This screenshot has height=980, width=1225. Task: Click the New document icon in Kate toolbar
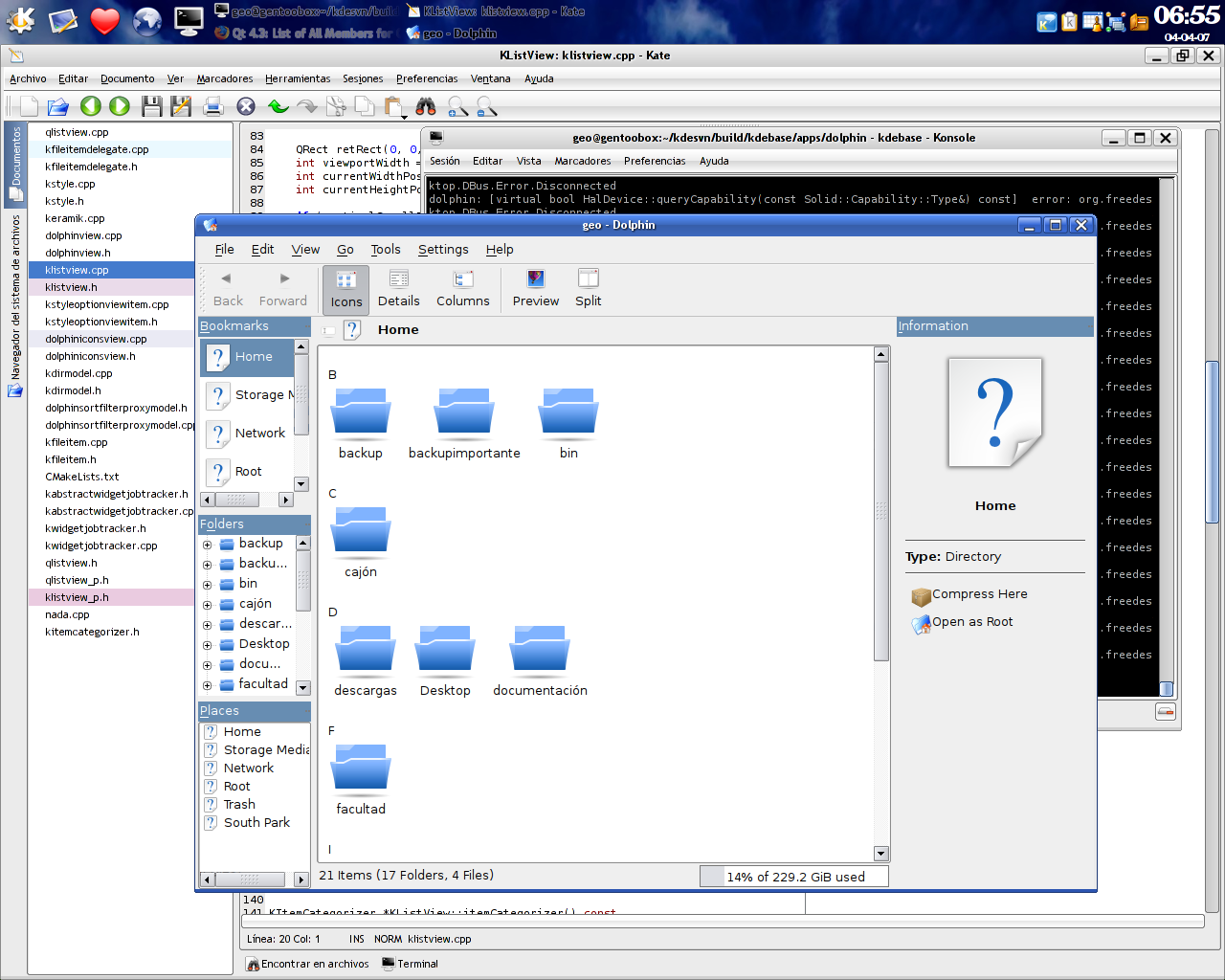pyautogui.click(x=29, y=106)
